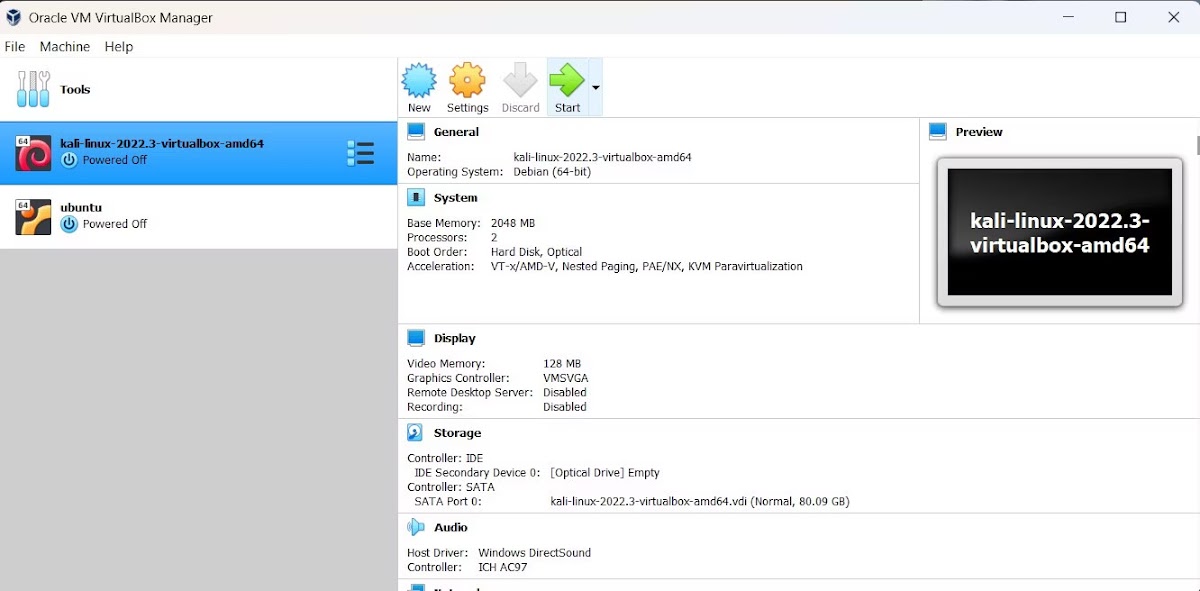Open the System settings heading link
The height and width of the screenshot is (591, 1200).
point(456,198)
